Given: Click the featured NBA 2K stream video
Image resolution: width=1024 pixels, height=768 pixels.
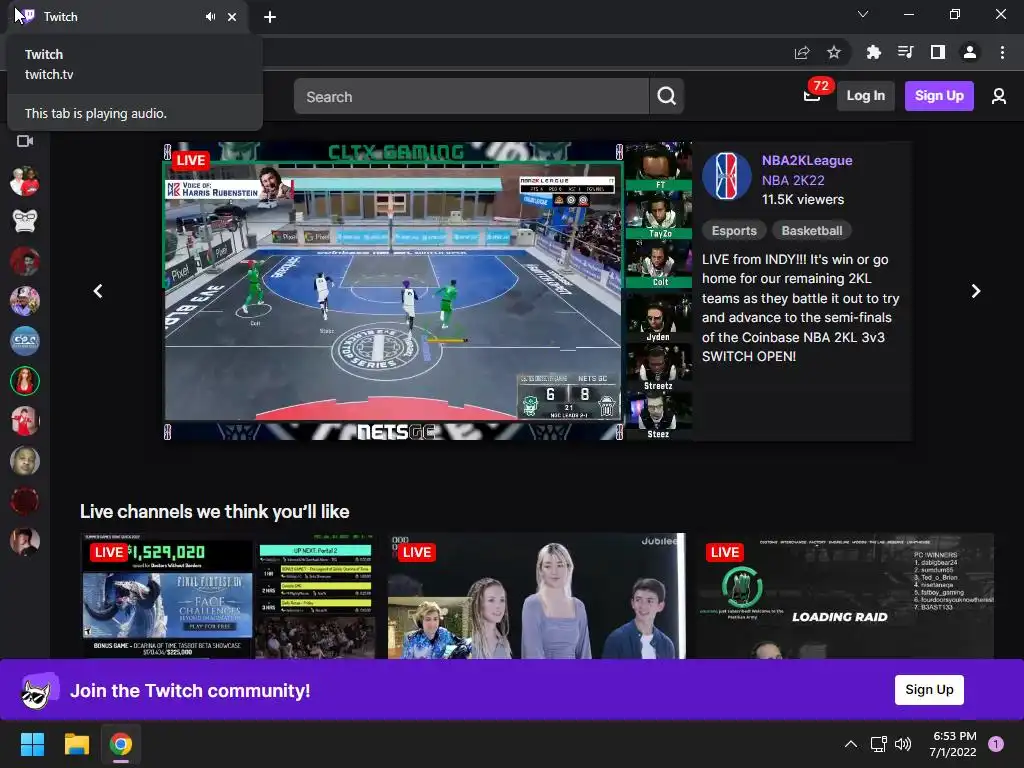Looking at the screenshot, I should pos(427,291).
